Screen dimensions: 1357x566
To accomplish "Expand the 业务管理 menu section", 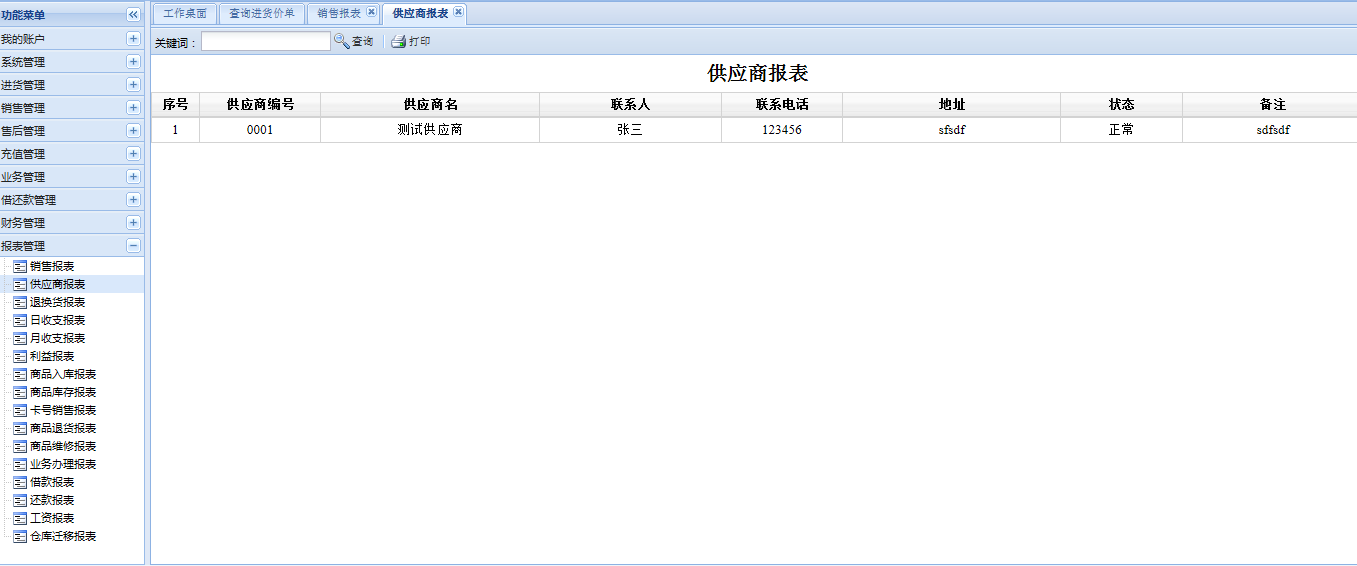I will pyautogui.click(x=133, y=177).
